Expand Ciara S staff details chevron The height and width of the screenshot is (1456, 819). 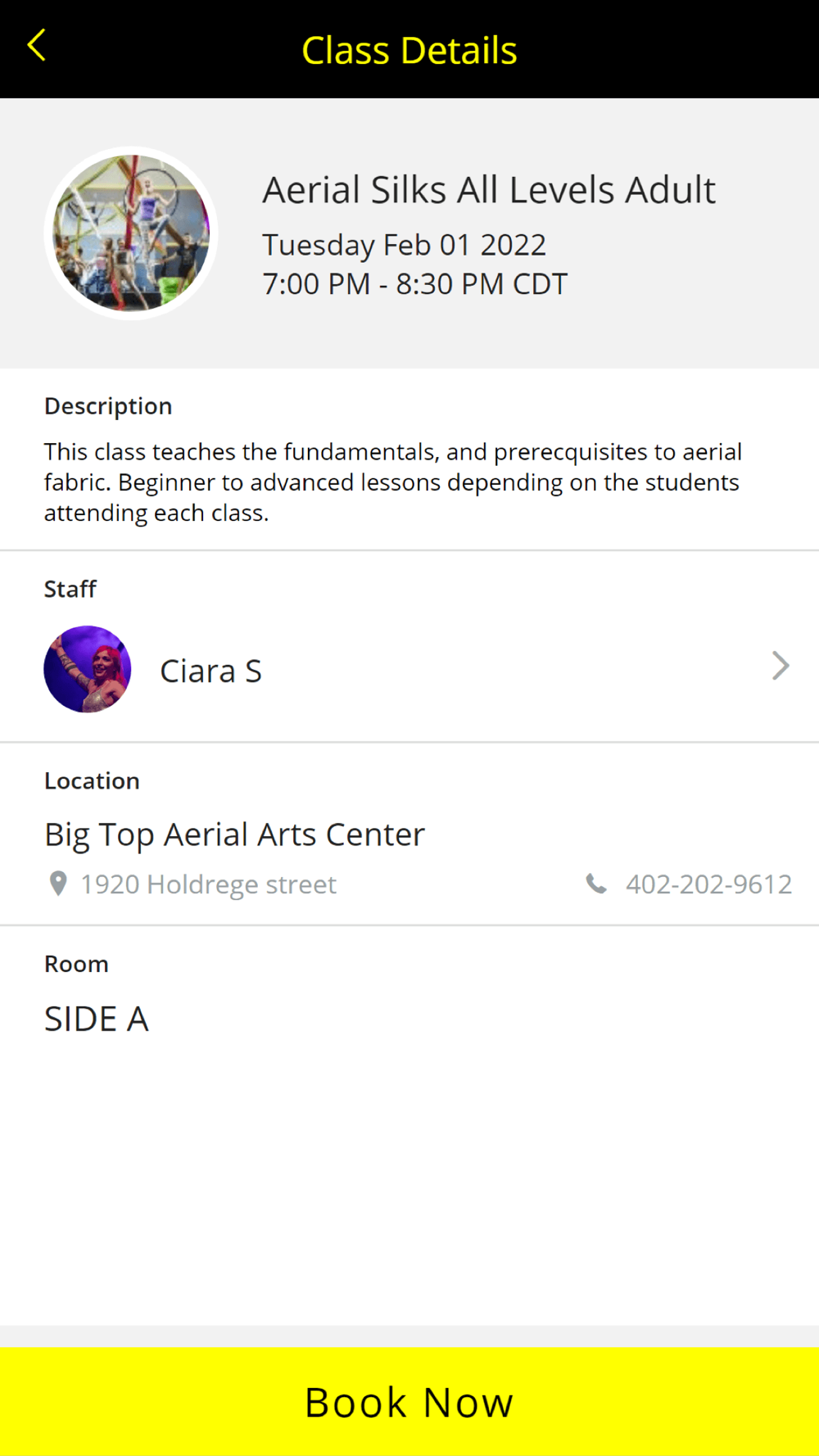pyautogui.click(x=781, y=666)
